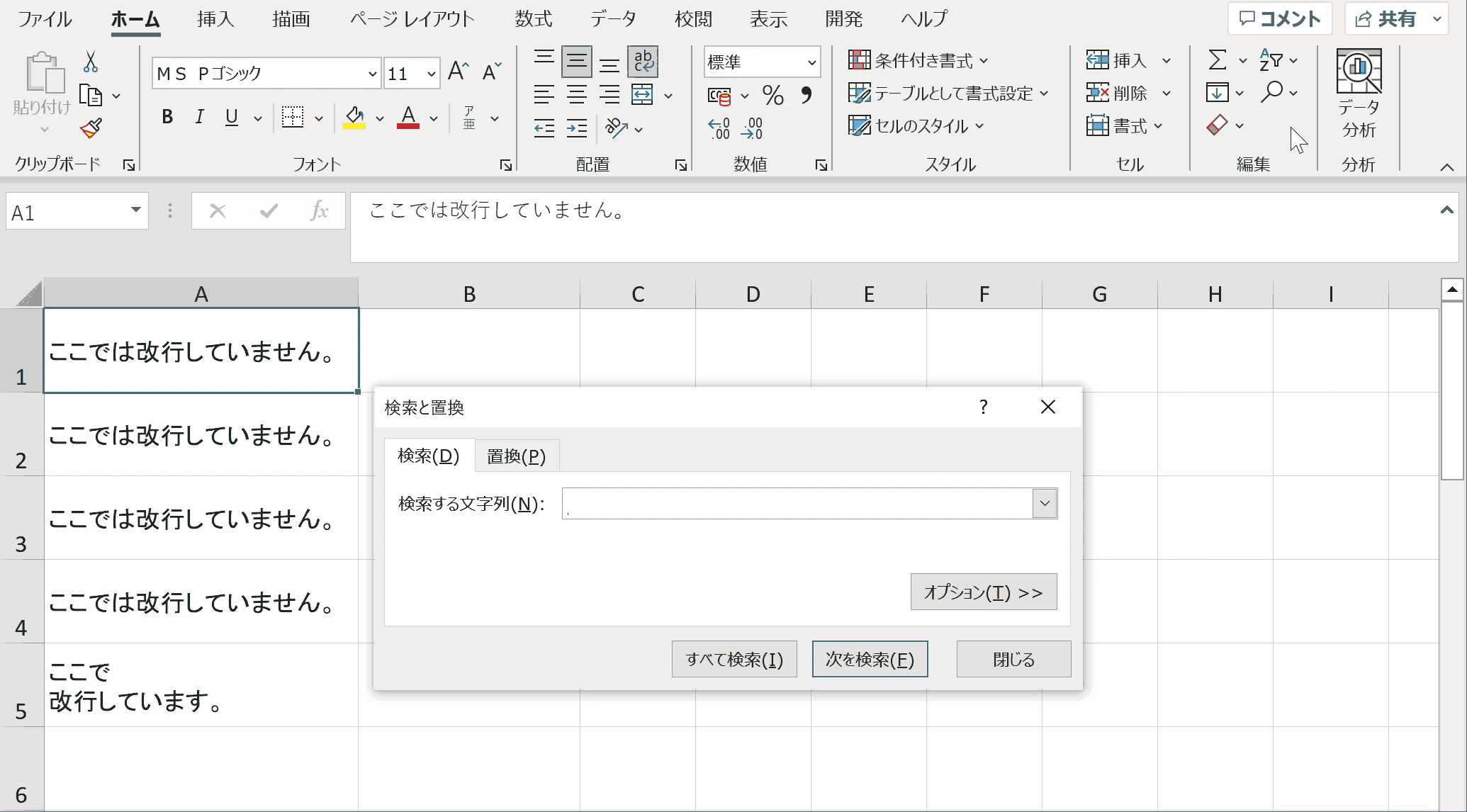Select cell A5 with line-broken text
1467x812 pixels.
(x=201, y=685)
